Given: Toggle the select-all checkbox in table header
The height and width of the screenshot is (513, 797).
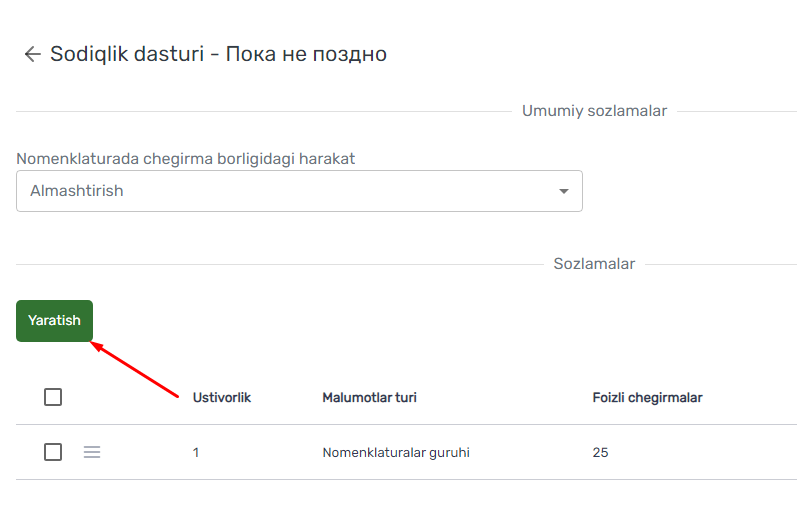Looking at the screenshot, I should (x=53, y=397).
